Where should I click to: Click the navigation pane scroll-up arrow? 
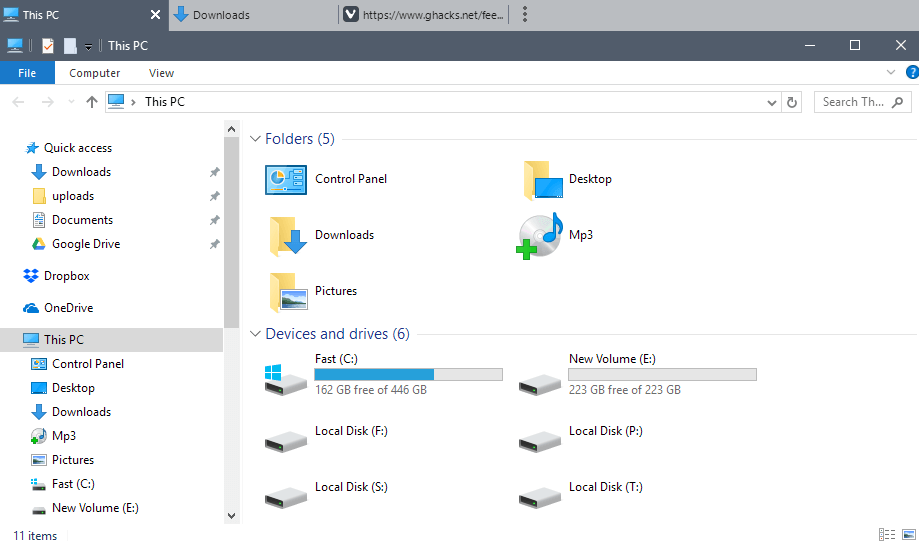(232, 129)
